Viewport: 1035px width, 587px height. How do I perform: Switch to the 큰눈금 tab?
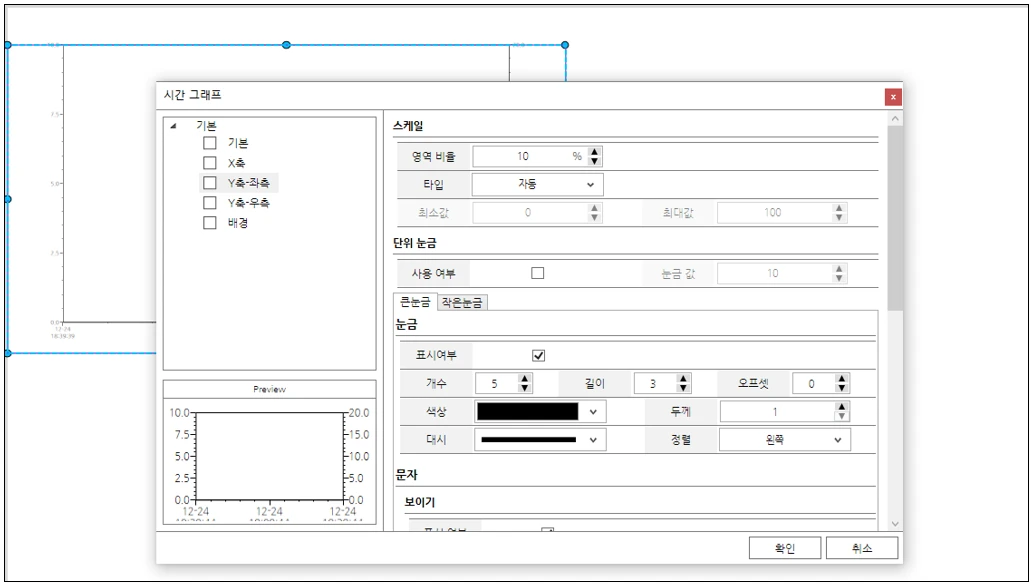415,302
